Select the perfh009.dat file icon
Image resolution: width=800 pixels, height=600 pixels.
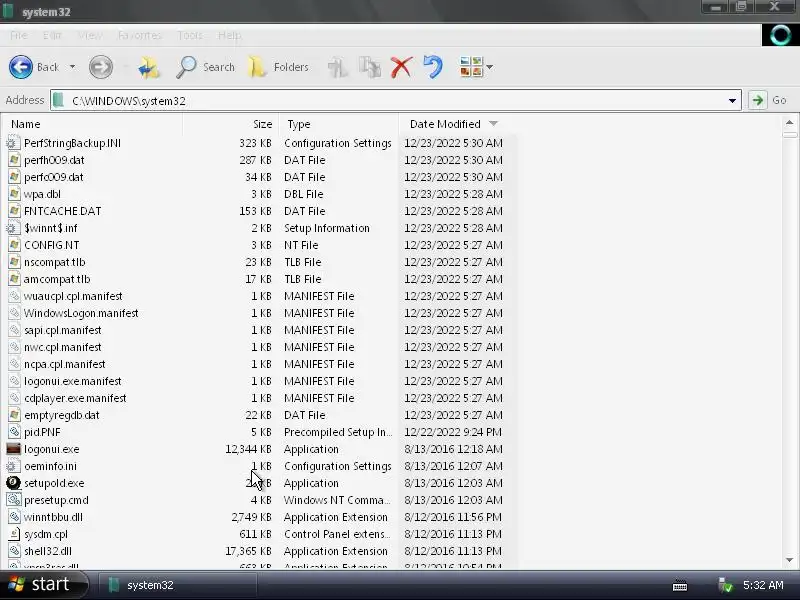point(14,160)
